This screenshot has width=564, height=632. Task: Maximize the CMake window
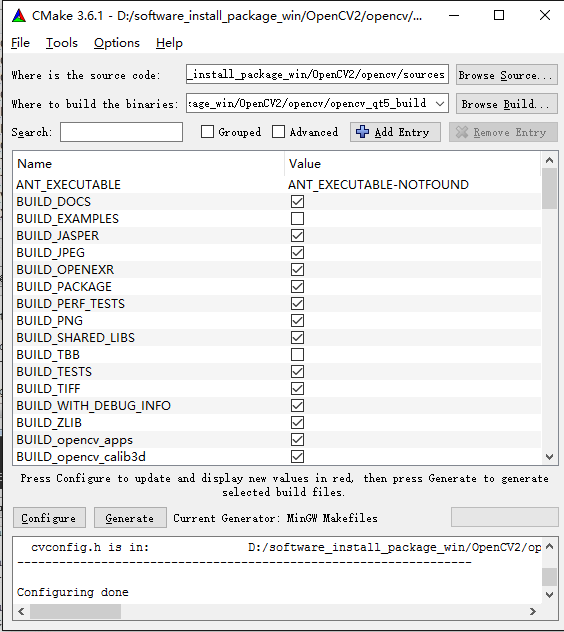[x=499, y=16]
